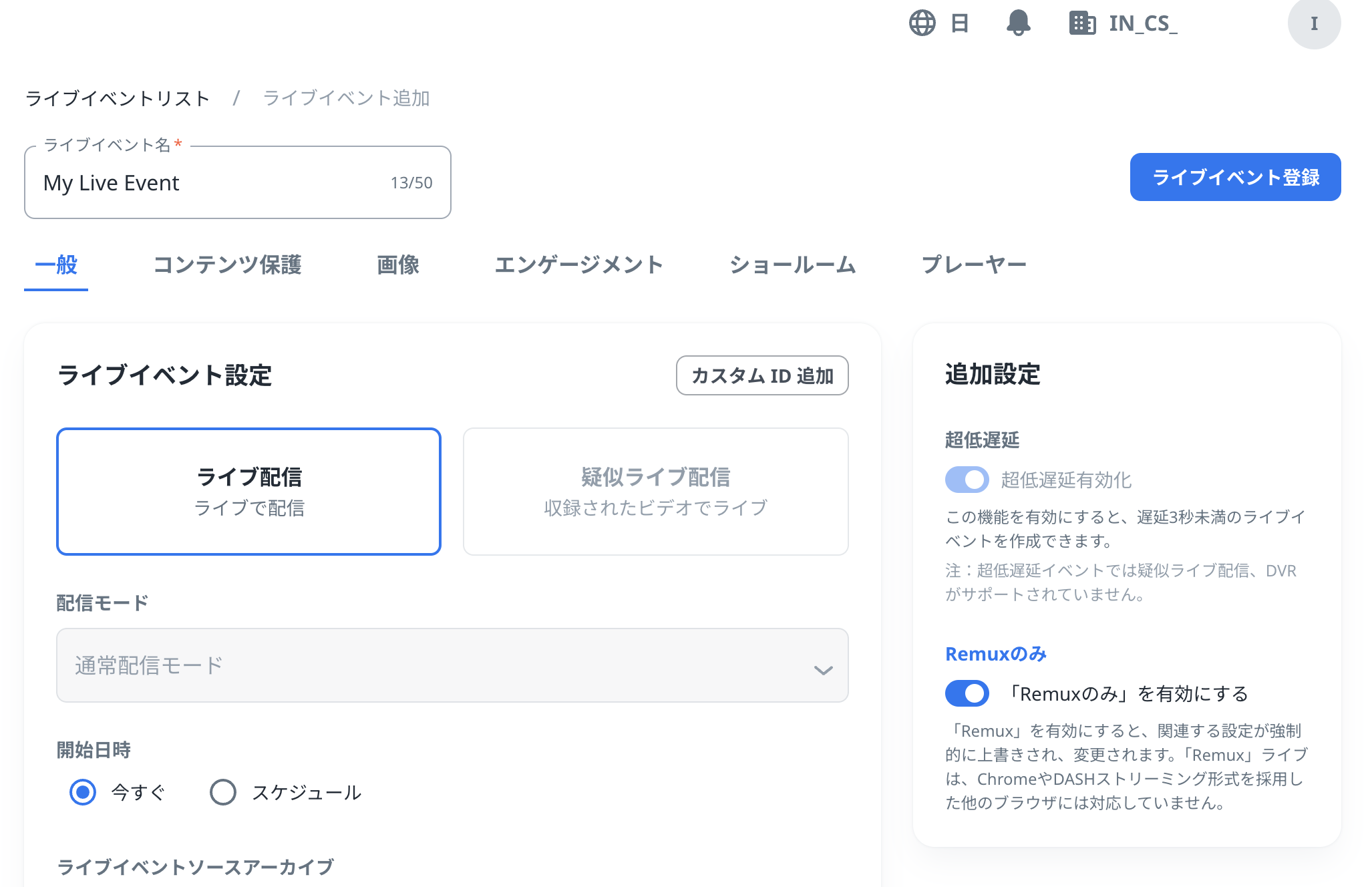Switch to コンテンツ保護 tab
The height and width of the screenshot is (887, 1372).
227,265
